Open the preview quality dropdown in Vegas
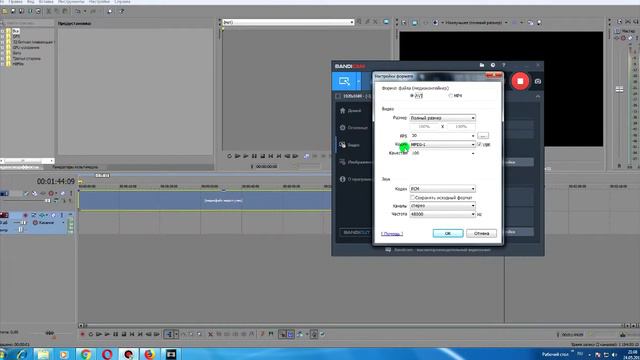 point(476,22)
